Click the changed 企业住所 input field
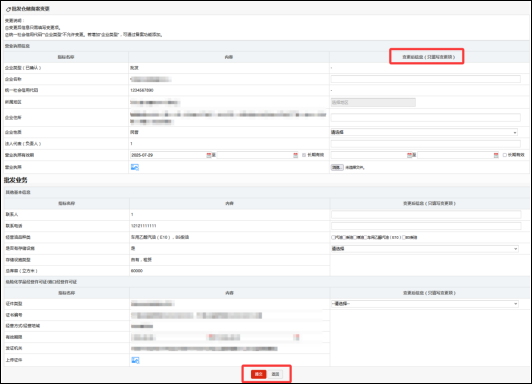The image size is (532, 384). [425, 118]
